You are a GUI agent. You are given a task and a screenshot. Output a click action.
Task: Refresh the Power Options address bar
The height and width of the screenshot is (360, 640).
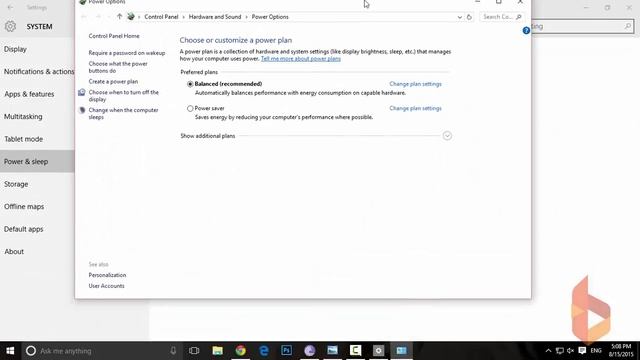click(469, 17)
